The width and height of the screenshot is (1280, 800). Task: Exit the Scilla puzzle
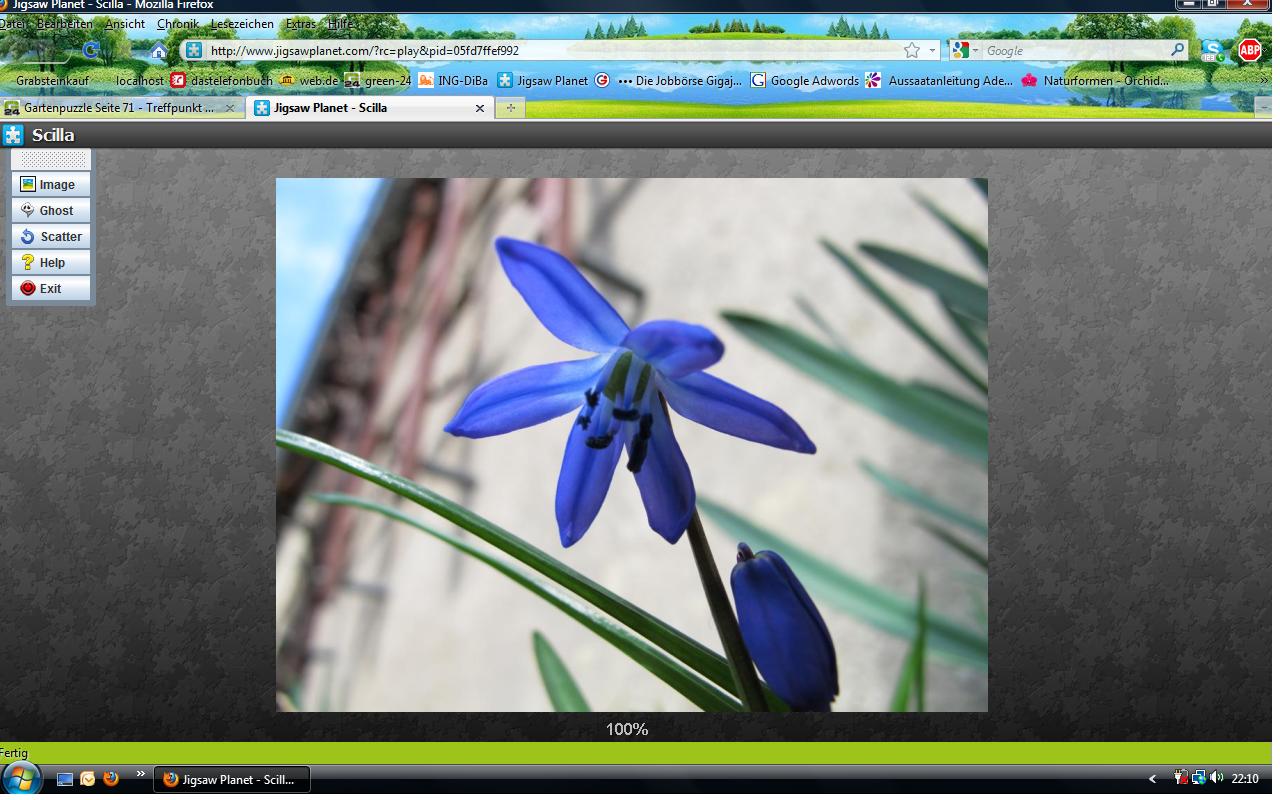[x=50, y=289]
